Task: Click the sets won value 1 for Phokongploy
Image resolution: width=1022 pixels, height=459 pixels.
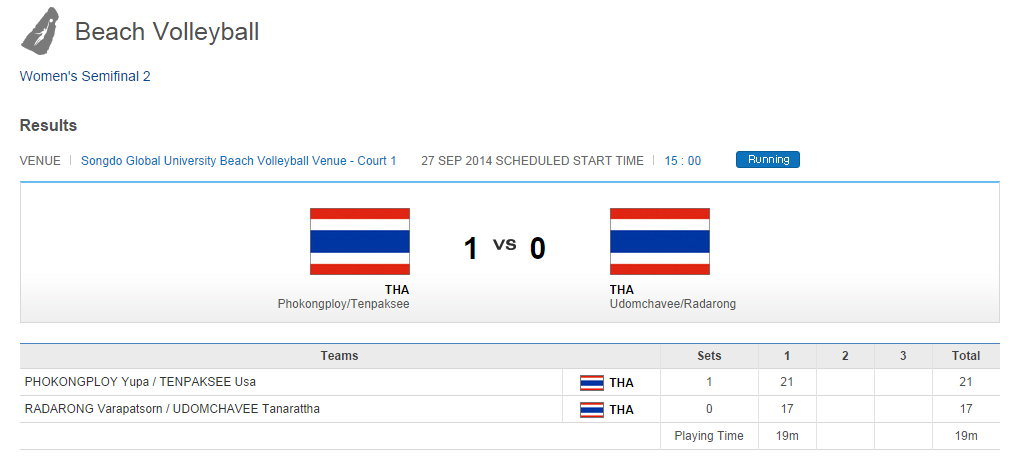Action: (x=709, y=382)
